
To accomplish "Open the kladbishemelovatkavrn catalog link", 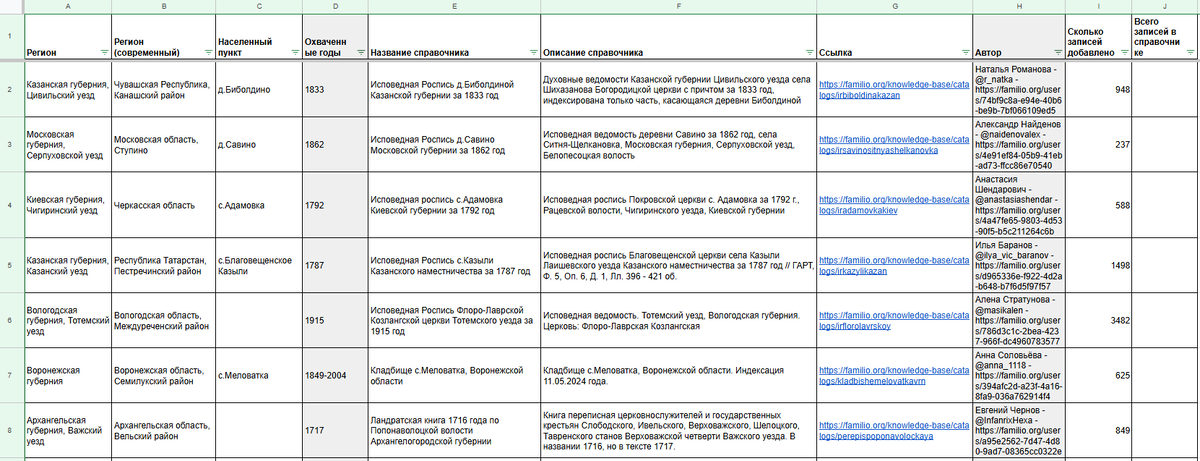I will click(893, 374).
